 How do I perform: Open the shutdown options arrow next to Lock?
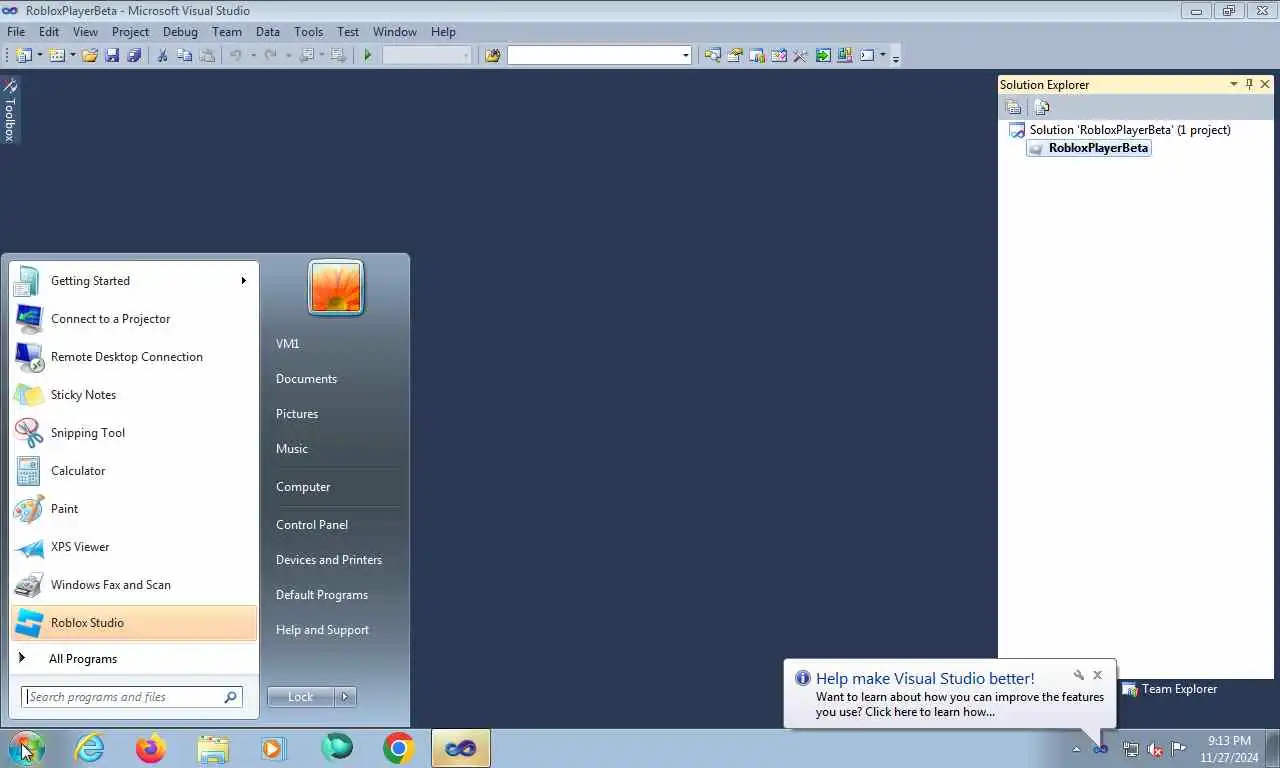click(x=346, y=697)
